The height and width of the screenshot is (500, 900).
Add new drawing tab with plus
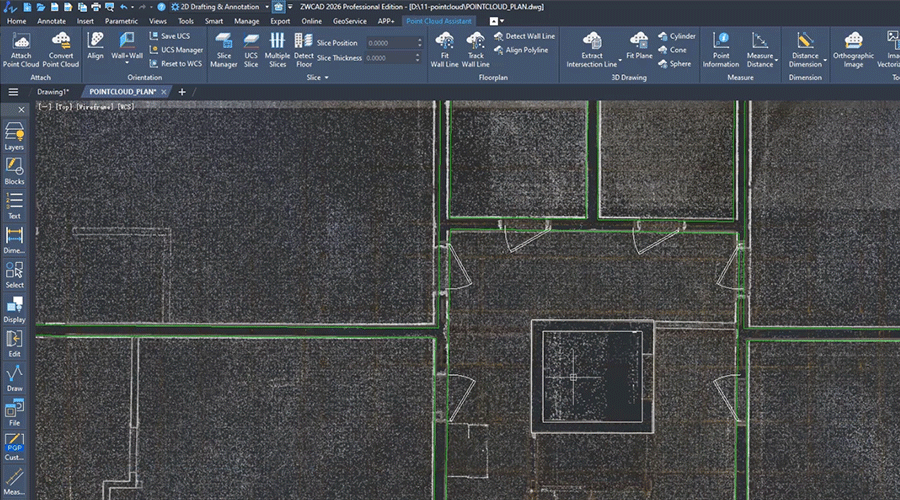click(x=182, y=92)
